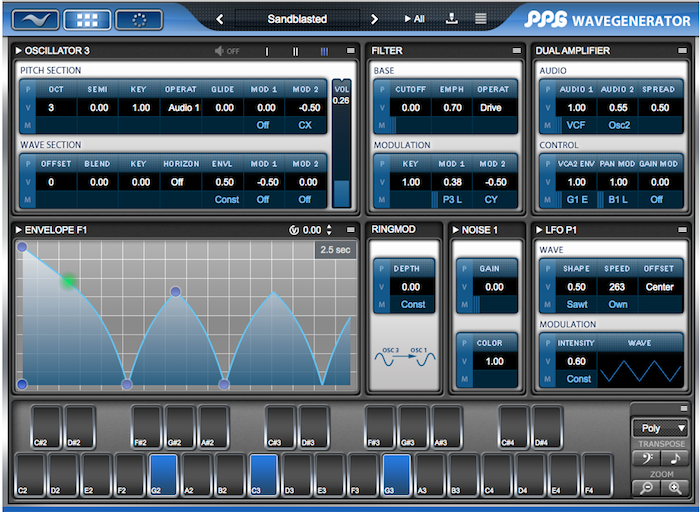
Task: Switch to the grid matrix view
Action: click(87, 20)
